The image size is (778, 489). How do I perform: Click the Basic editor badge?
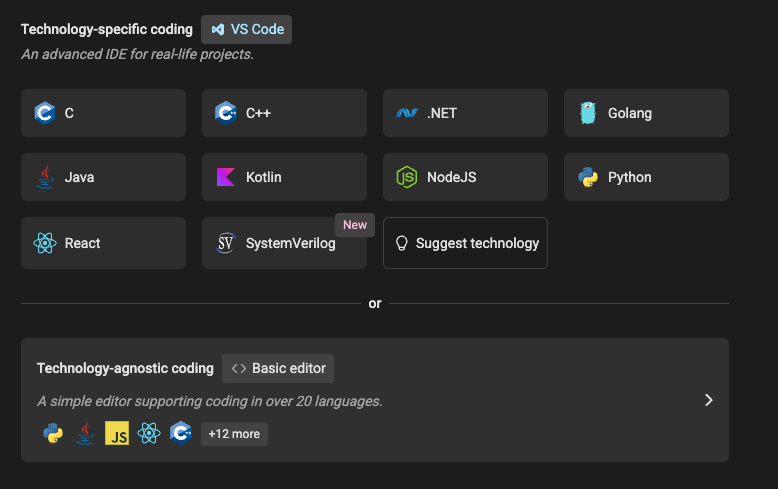pyautogui.click(x=278, y=368)
